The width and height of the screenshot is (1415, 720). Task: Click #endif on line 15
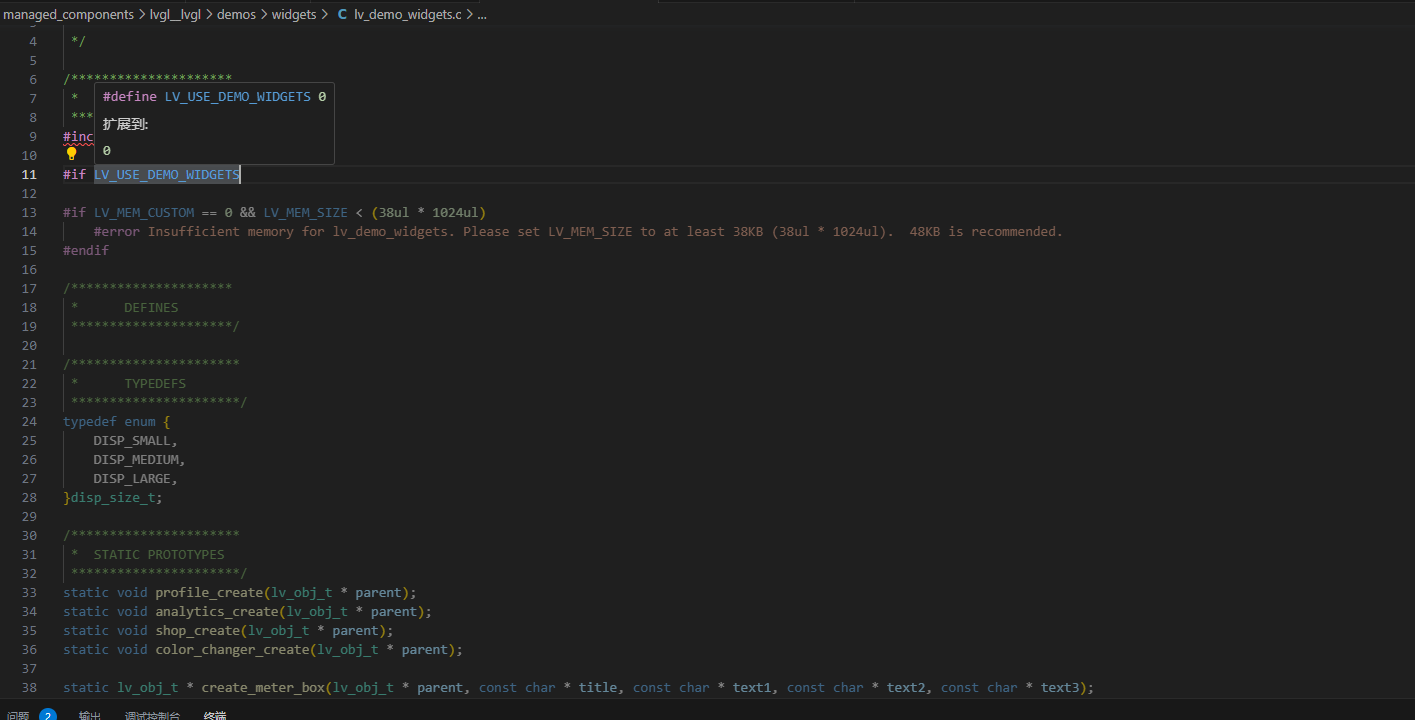86,250
